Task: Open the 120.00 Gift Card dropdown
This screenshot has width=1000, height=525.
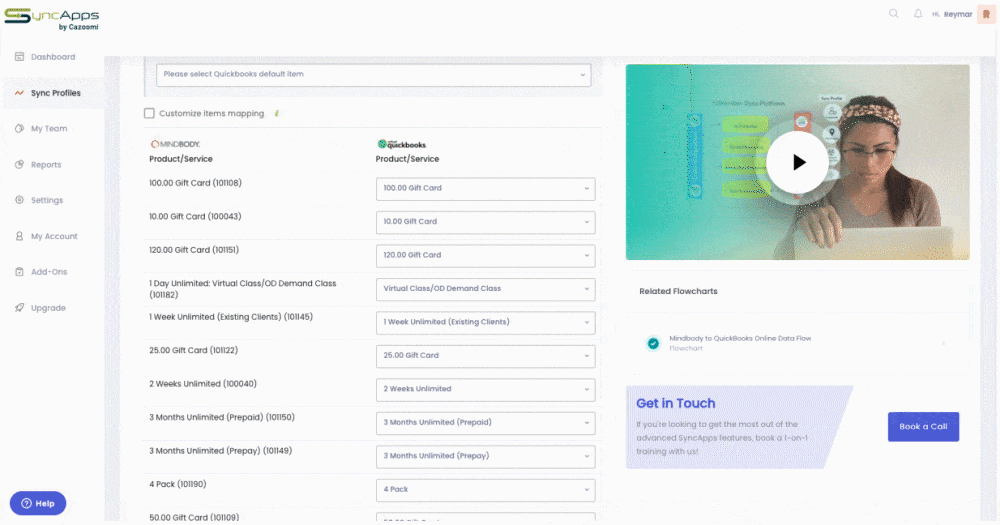Action: pos(485,255)
